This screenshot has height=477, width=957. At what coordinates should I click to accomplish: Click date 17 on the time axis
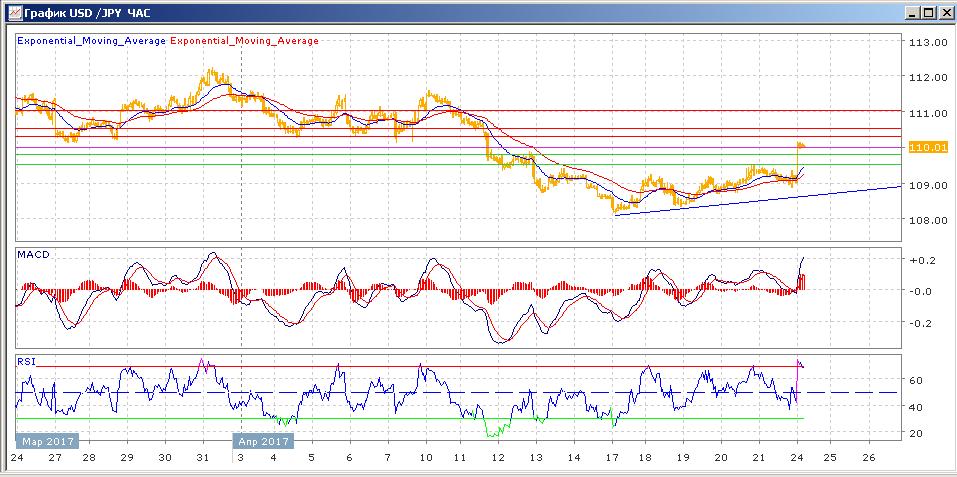[x=610, y=457]
